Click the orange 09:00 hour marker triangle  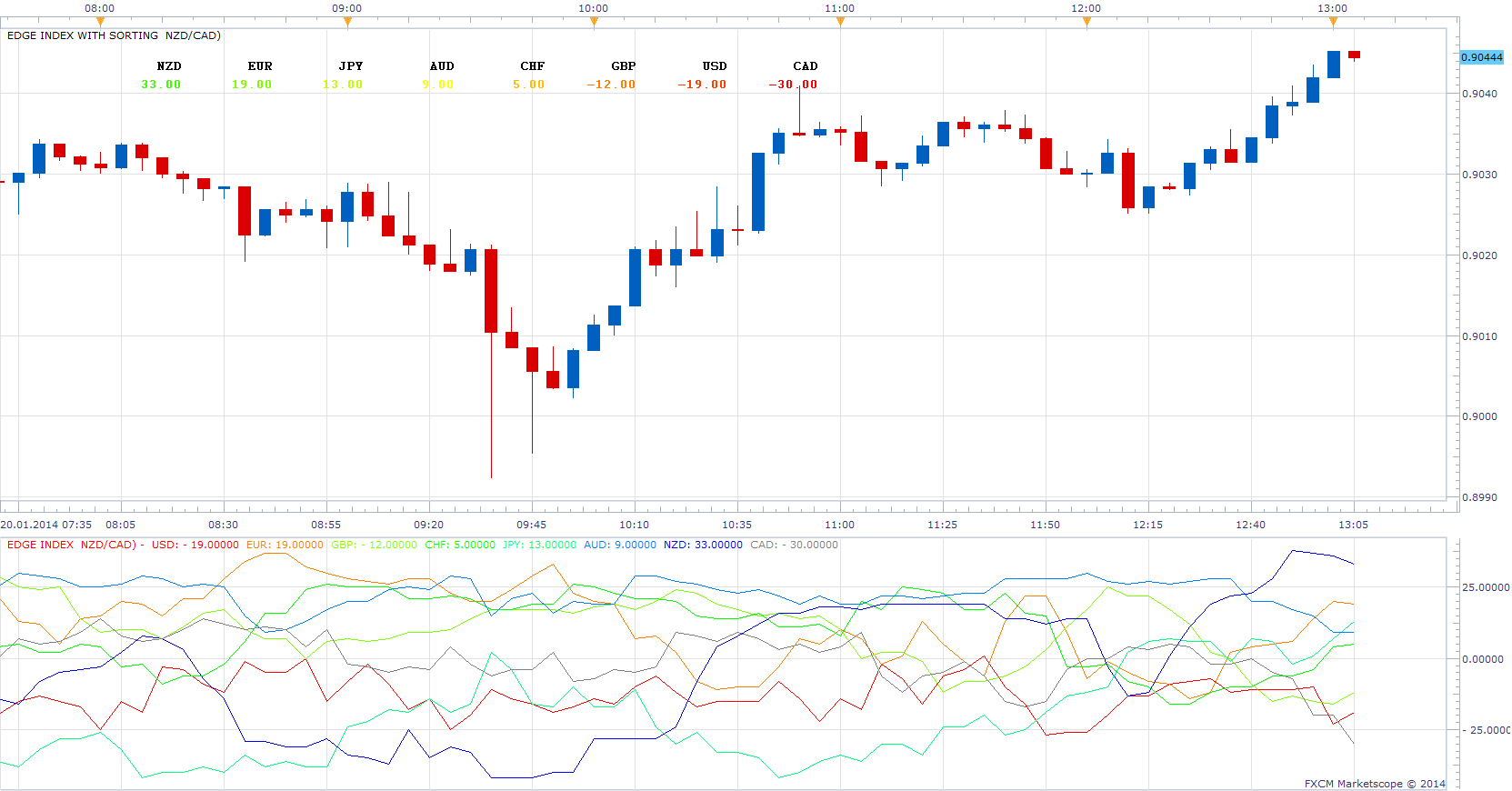pyautogui.click(x=347, y=22)
